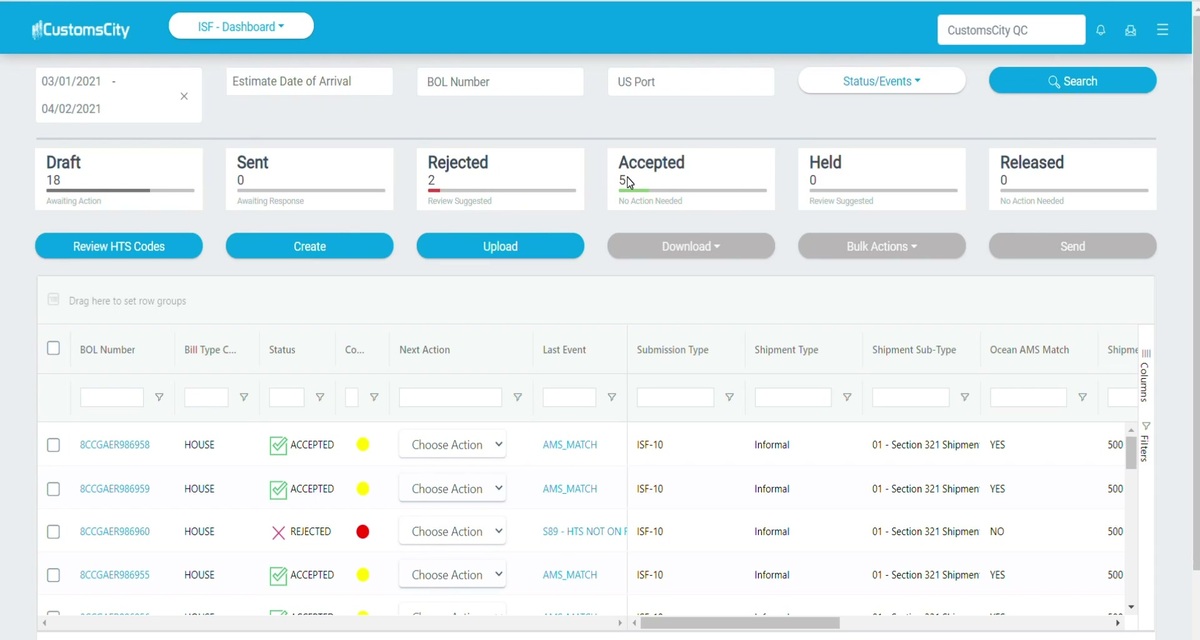The image size is (1200, 640).
Task: Click the Last Event column filter icon
Action: tap(612, 397)
